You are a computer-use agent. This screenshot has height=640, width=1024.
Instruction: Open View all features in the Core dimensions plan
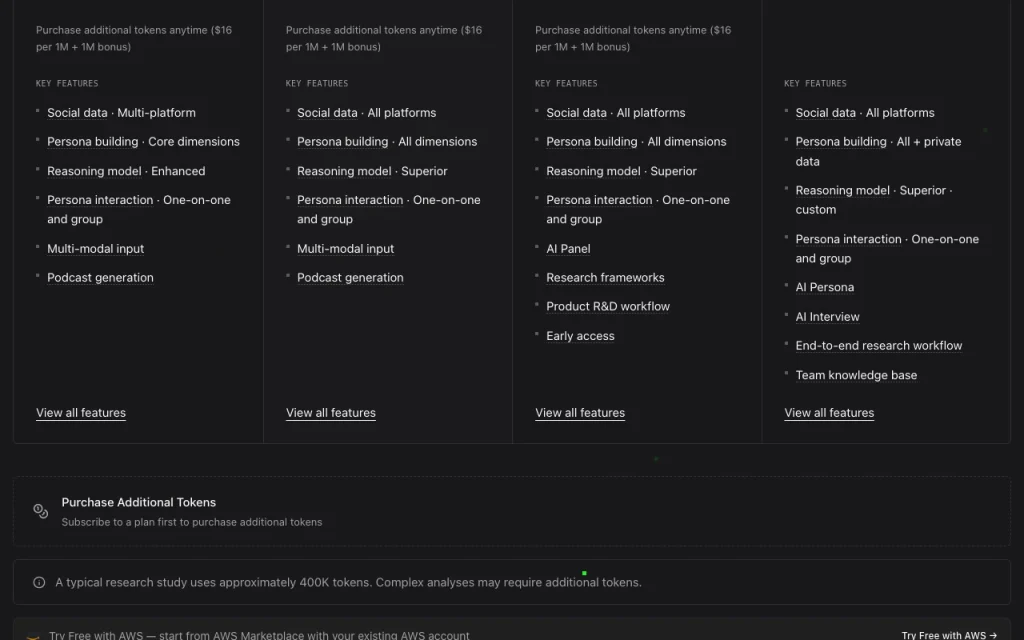[81, 413]
